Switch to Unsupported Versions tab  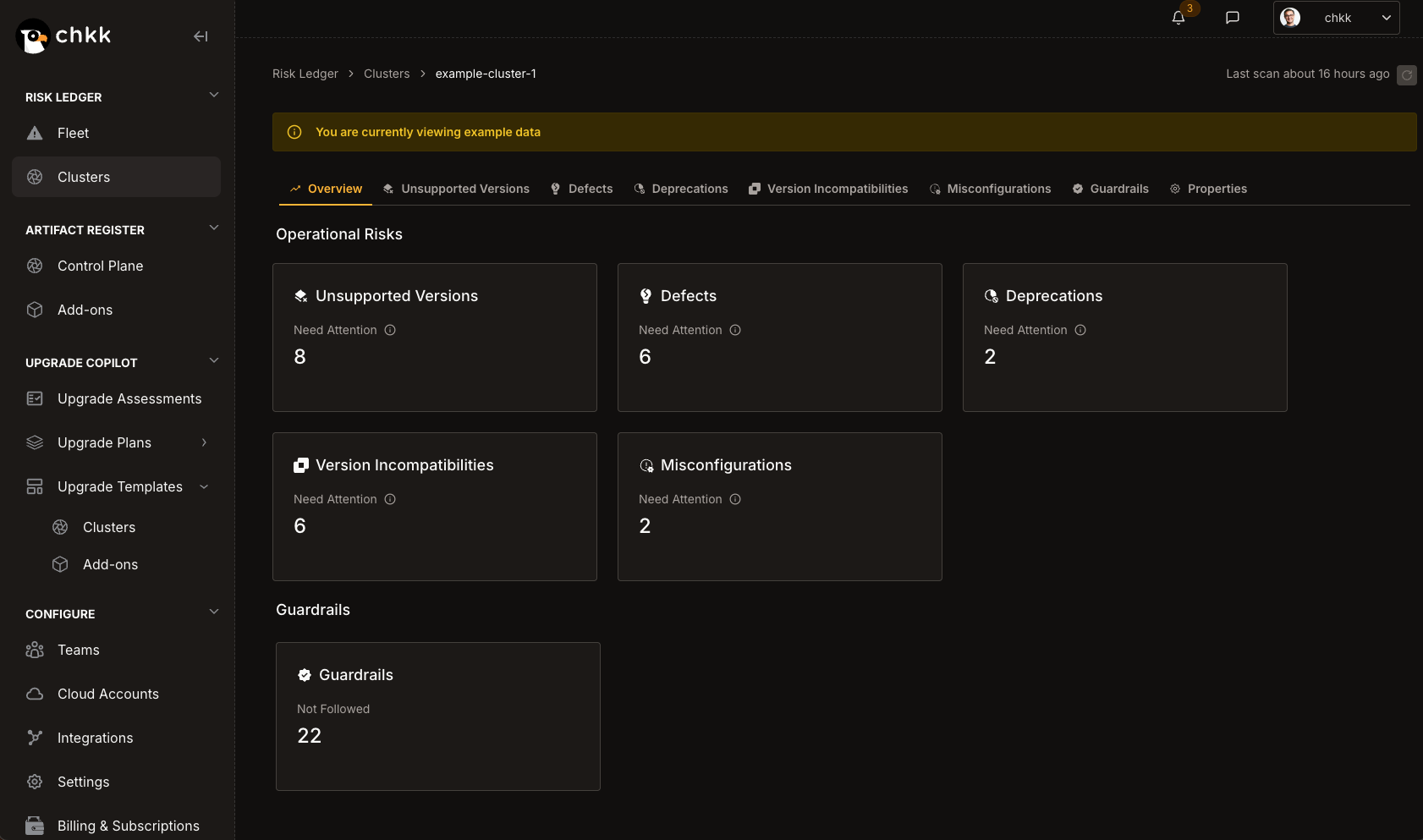click(x=456, y=189)
